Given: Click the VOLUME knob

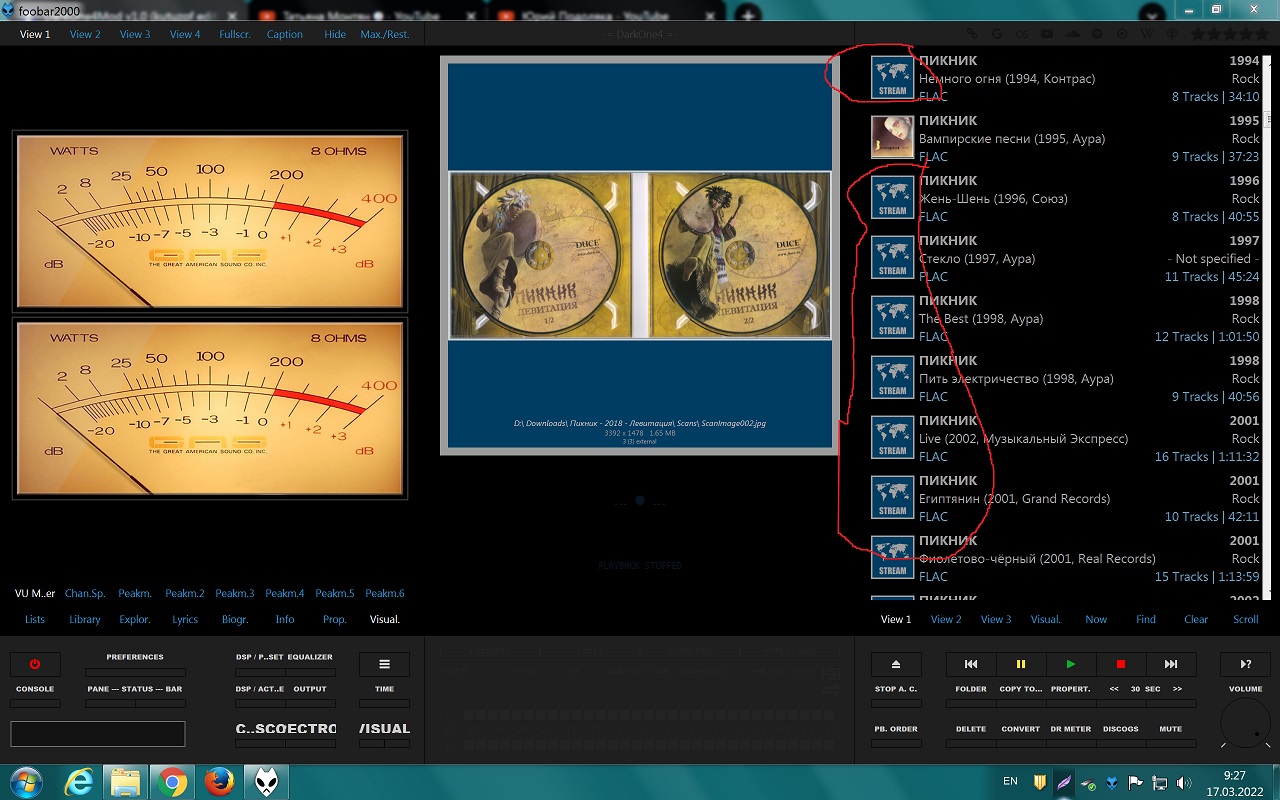Looking at the screenshot, I should click(x=1245, y=724).
